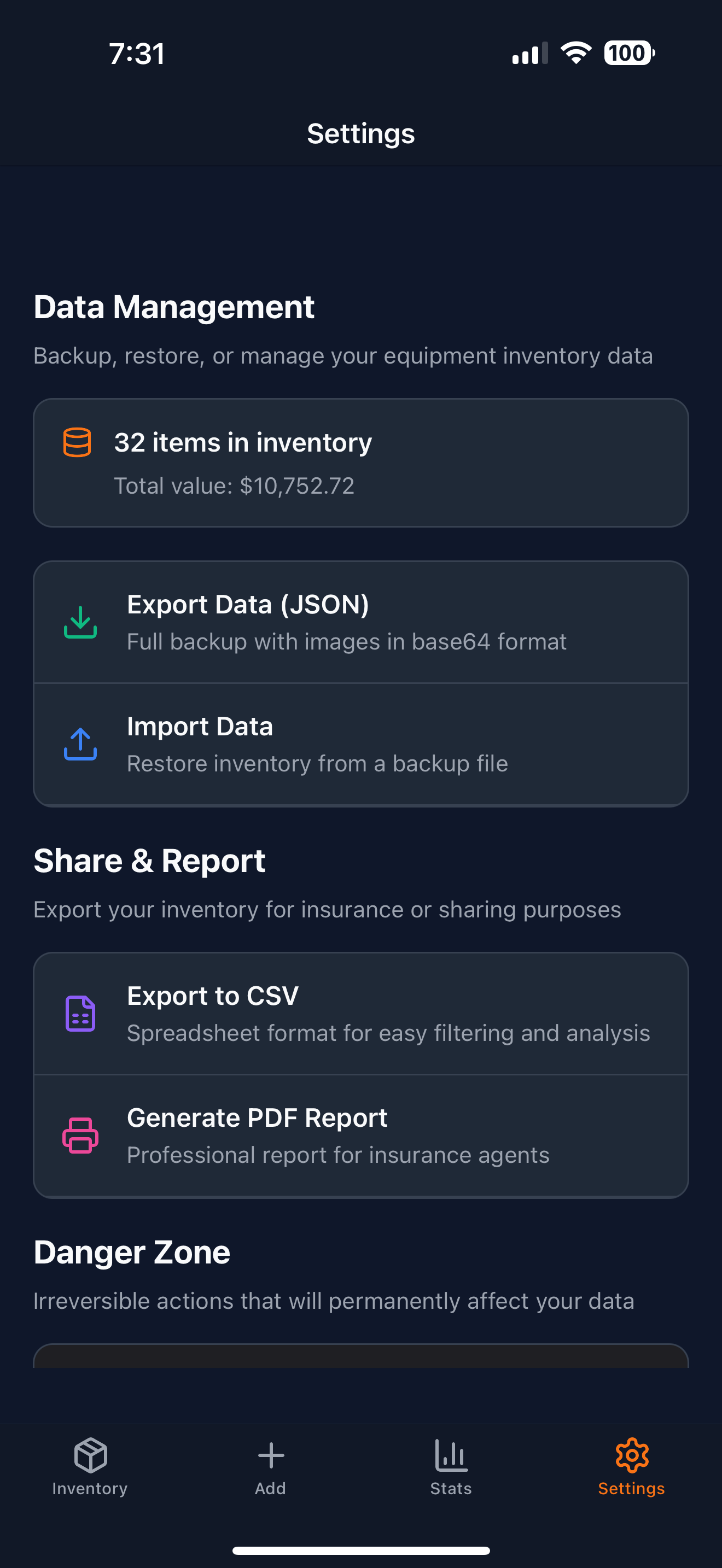722x1568 pixels.
Task: Tap the Wi-Fi status icon
Action: click(576, 53)
